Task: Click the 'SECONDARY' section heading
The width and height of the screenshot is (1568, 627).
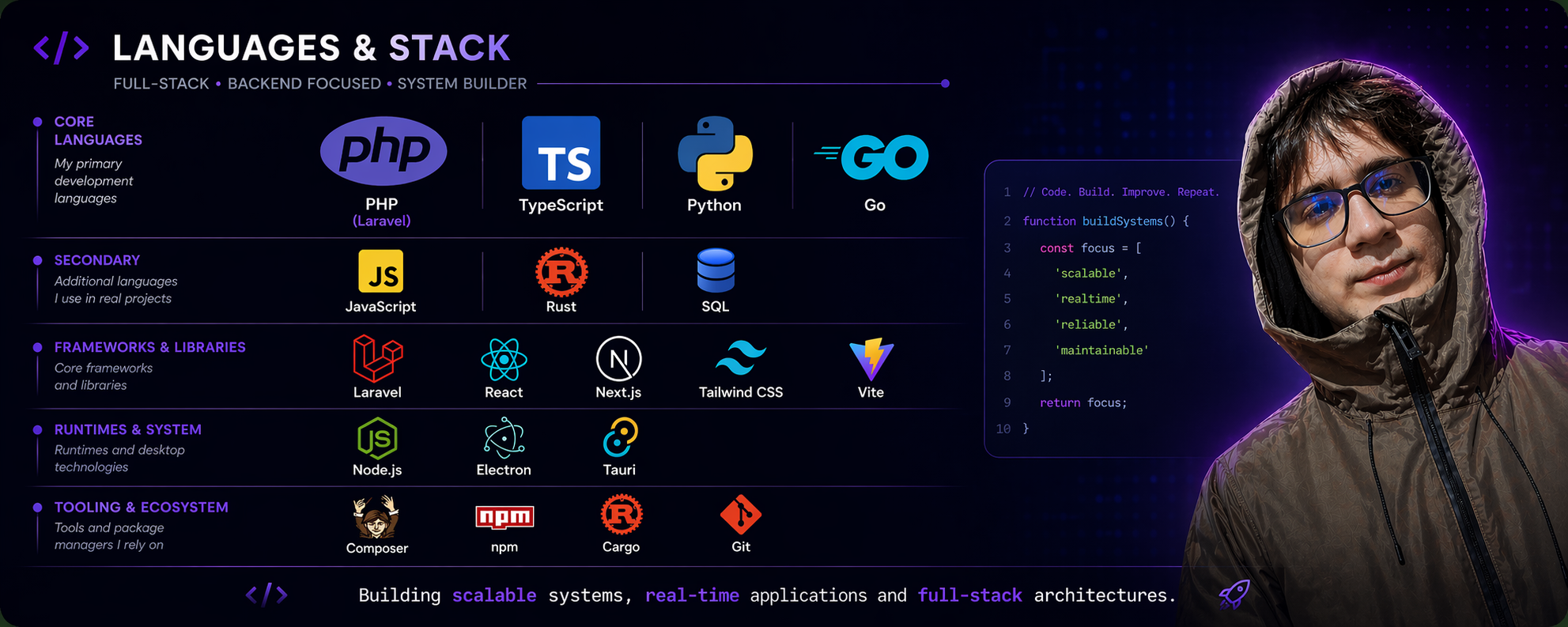Action: pyautogui.click(x=96, y=260)
